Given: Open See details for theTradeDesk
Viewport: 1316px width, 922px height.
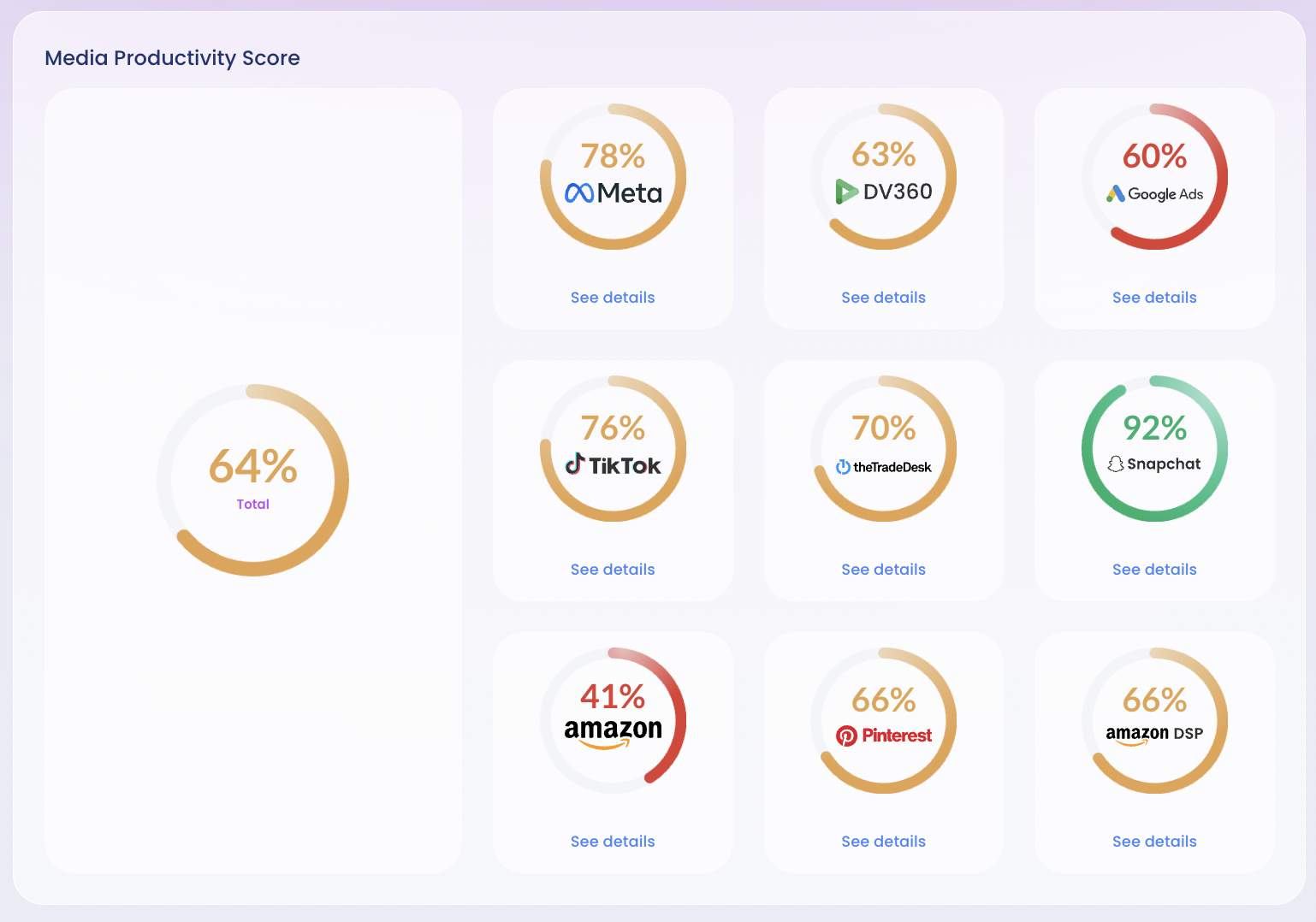Looking at the screenshot, I should coord(883,569).
